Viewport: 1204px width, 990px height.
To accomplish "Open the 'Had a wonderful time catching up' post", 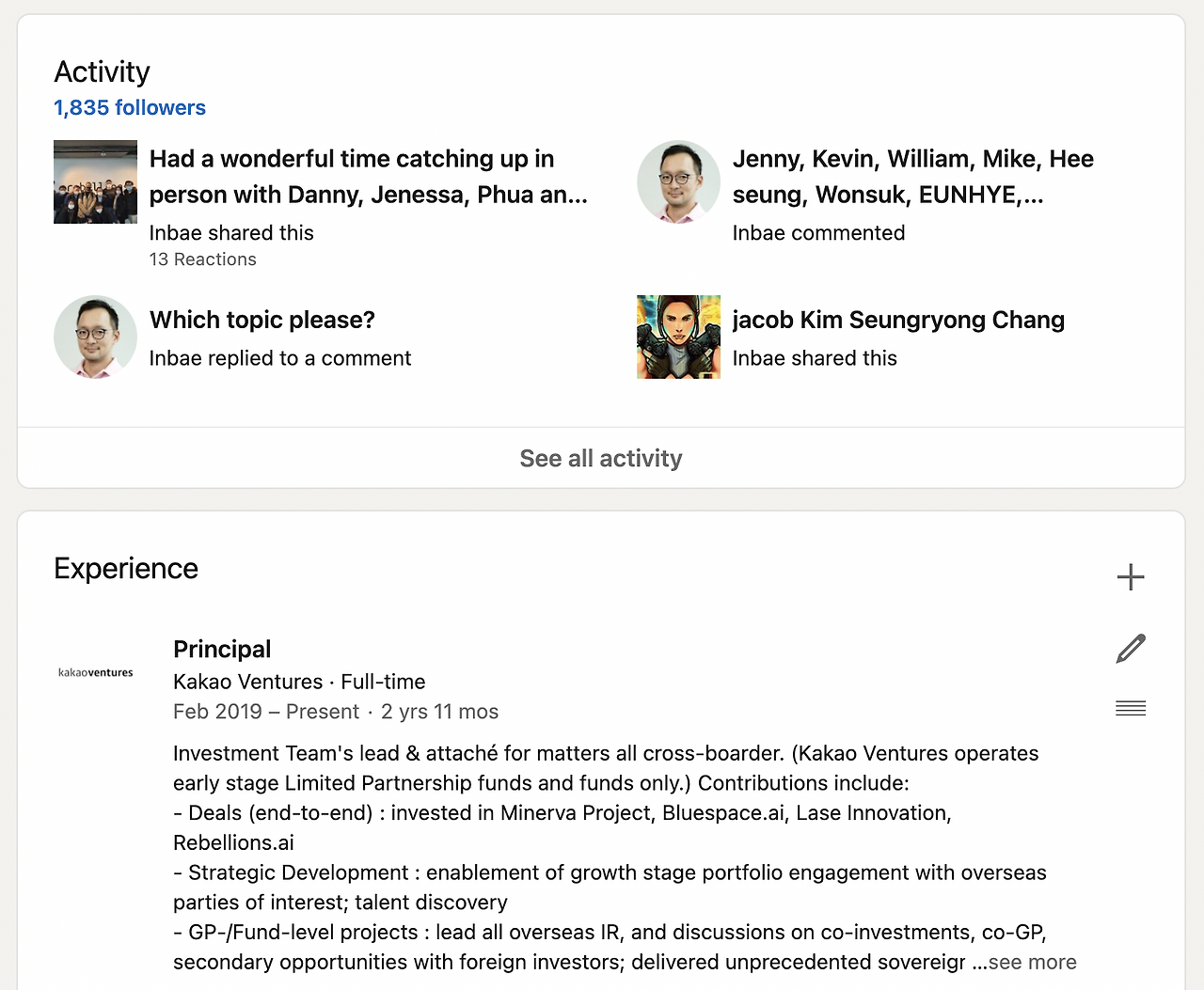I will (368, 177).
